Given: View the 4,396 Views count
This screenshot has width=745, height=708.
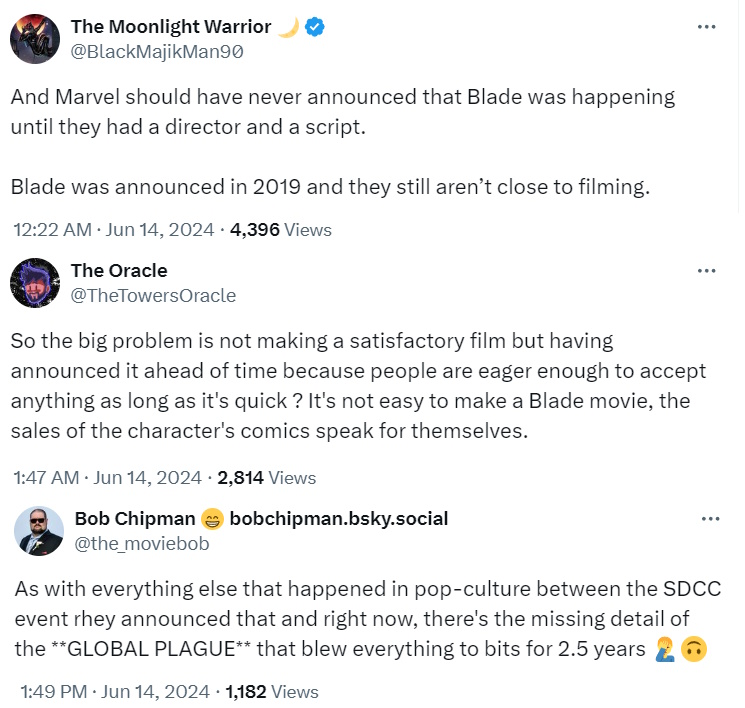Looking at the screenshot, I should coord(280,229).
